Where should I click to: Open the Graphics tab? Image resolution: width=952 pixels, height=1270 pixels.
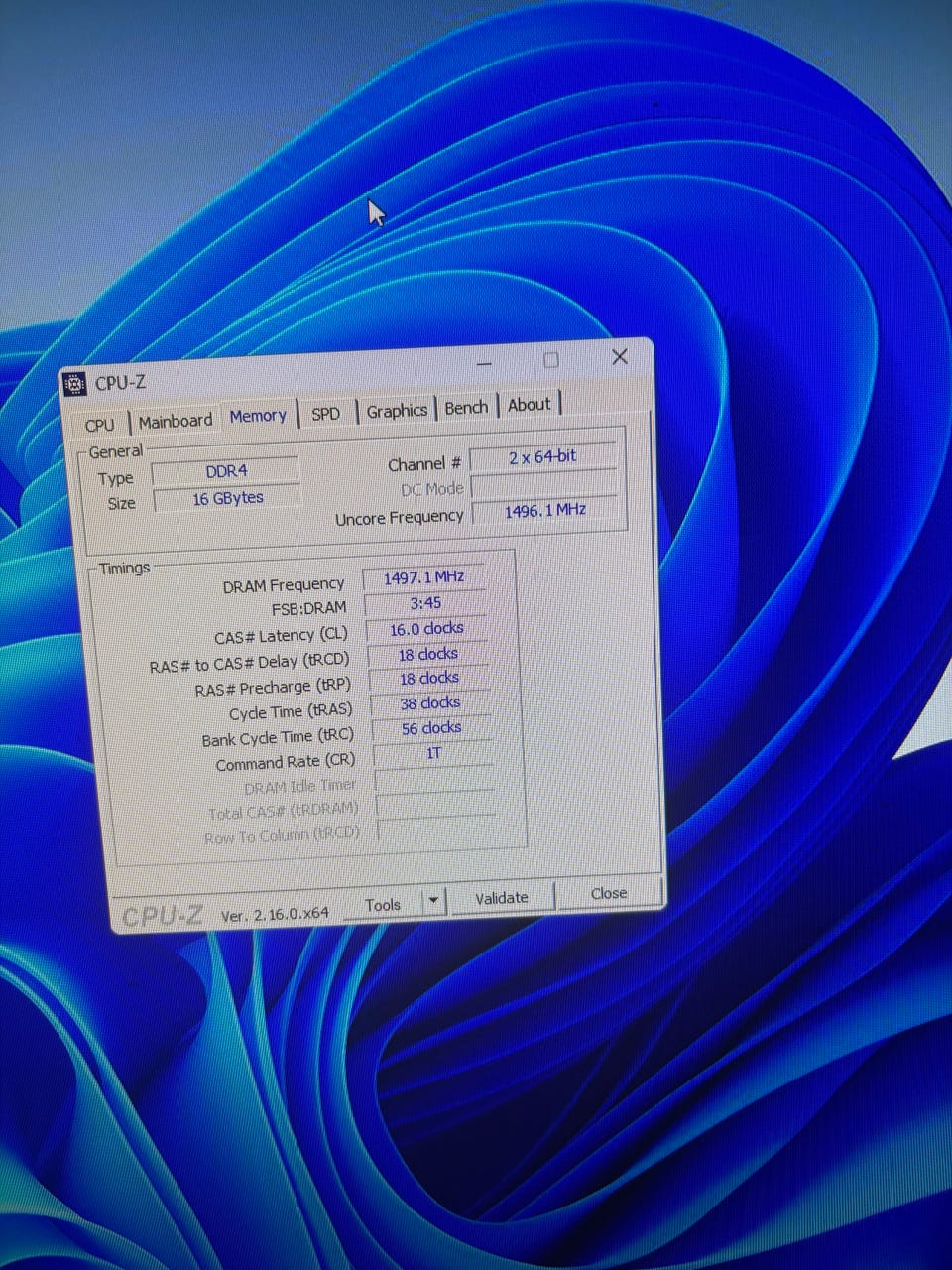pyautogui.click(x=397, y=411)
